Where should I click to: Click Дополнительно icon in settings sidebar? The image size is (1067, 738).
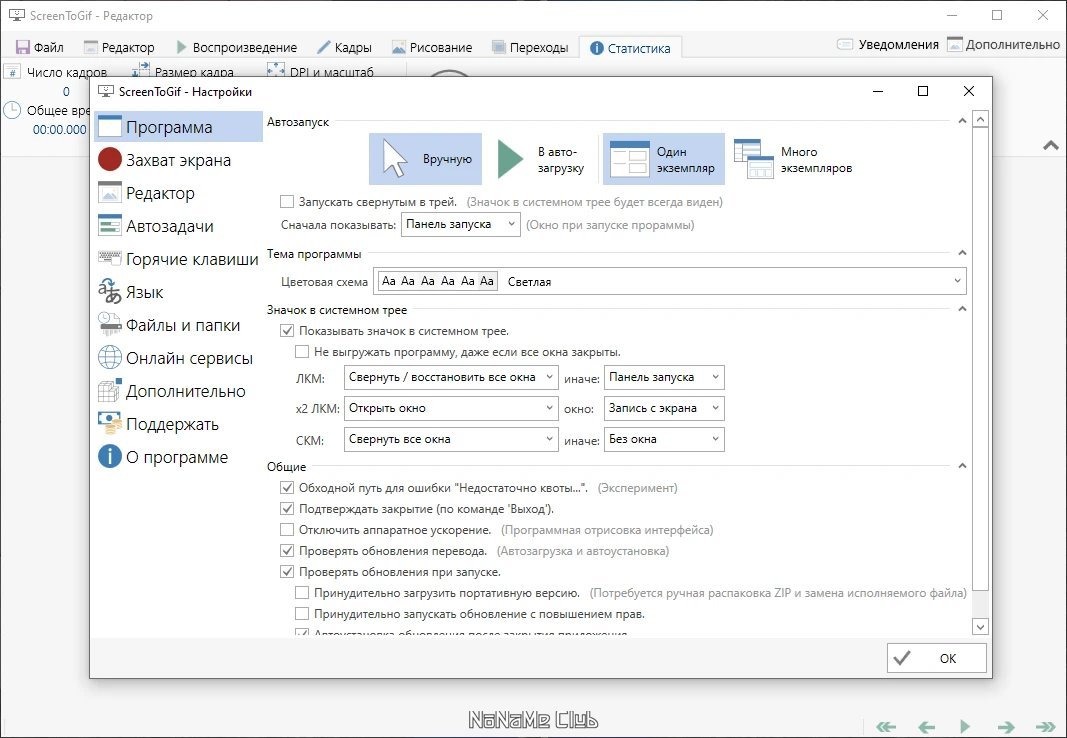[110, 390]
